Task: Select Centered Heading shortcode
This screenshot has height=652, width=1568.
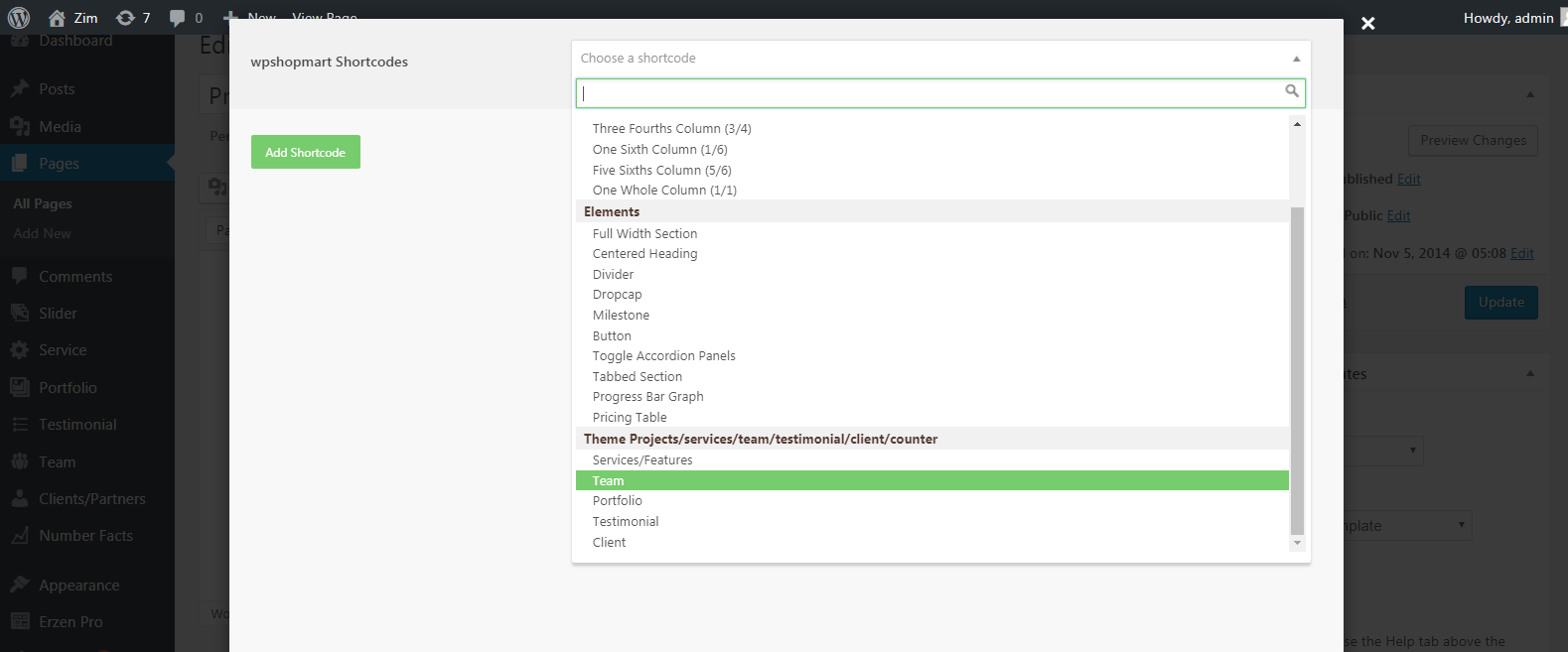Action: click(x=932, y=254)
